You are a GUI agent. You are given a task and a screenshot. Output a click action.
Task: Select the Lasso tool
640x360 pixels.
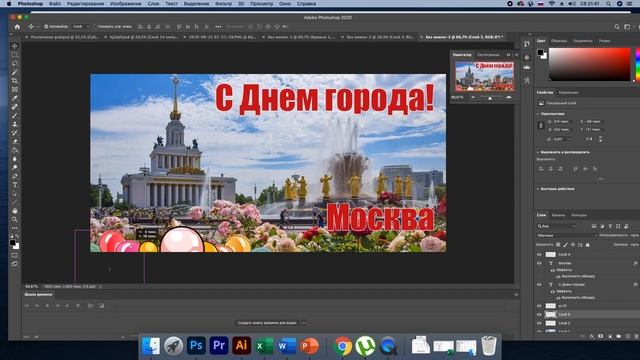15,63
